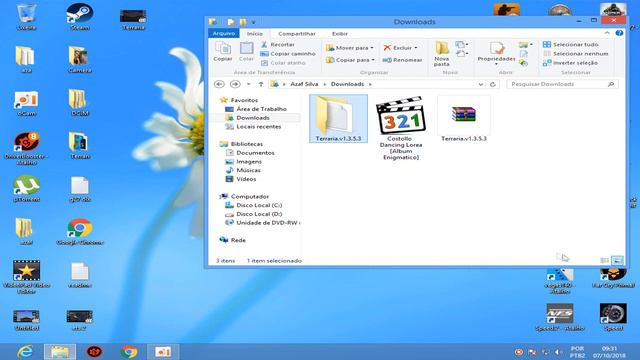640x360 pixels.
Task: Click the Copiar button in the ribbon
Action: coord(223,51)
